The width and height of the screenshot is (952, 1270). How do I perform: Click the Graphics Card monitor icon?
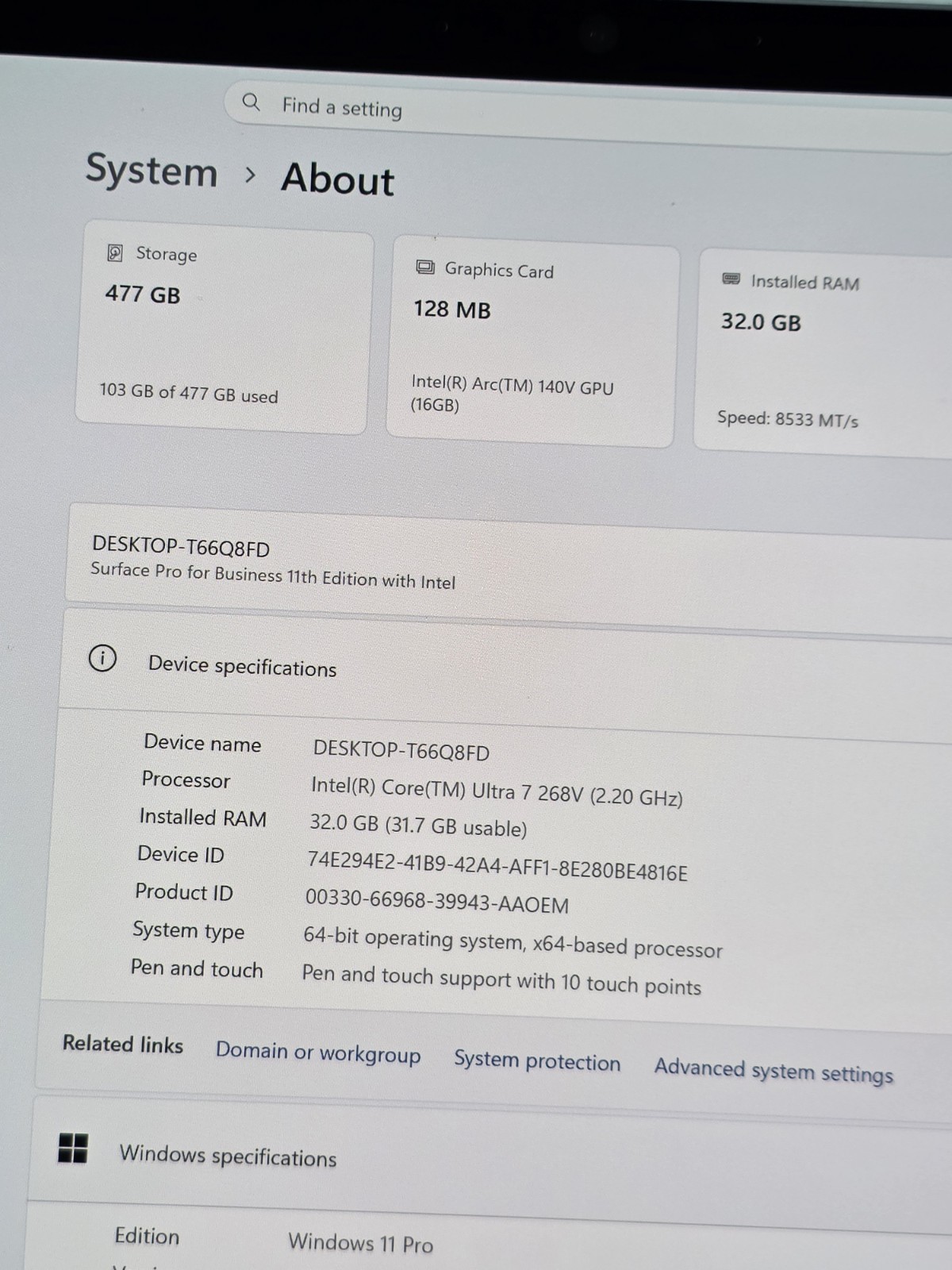(x=425, y=267)
